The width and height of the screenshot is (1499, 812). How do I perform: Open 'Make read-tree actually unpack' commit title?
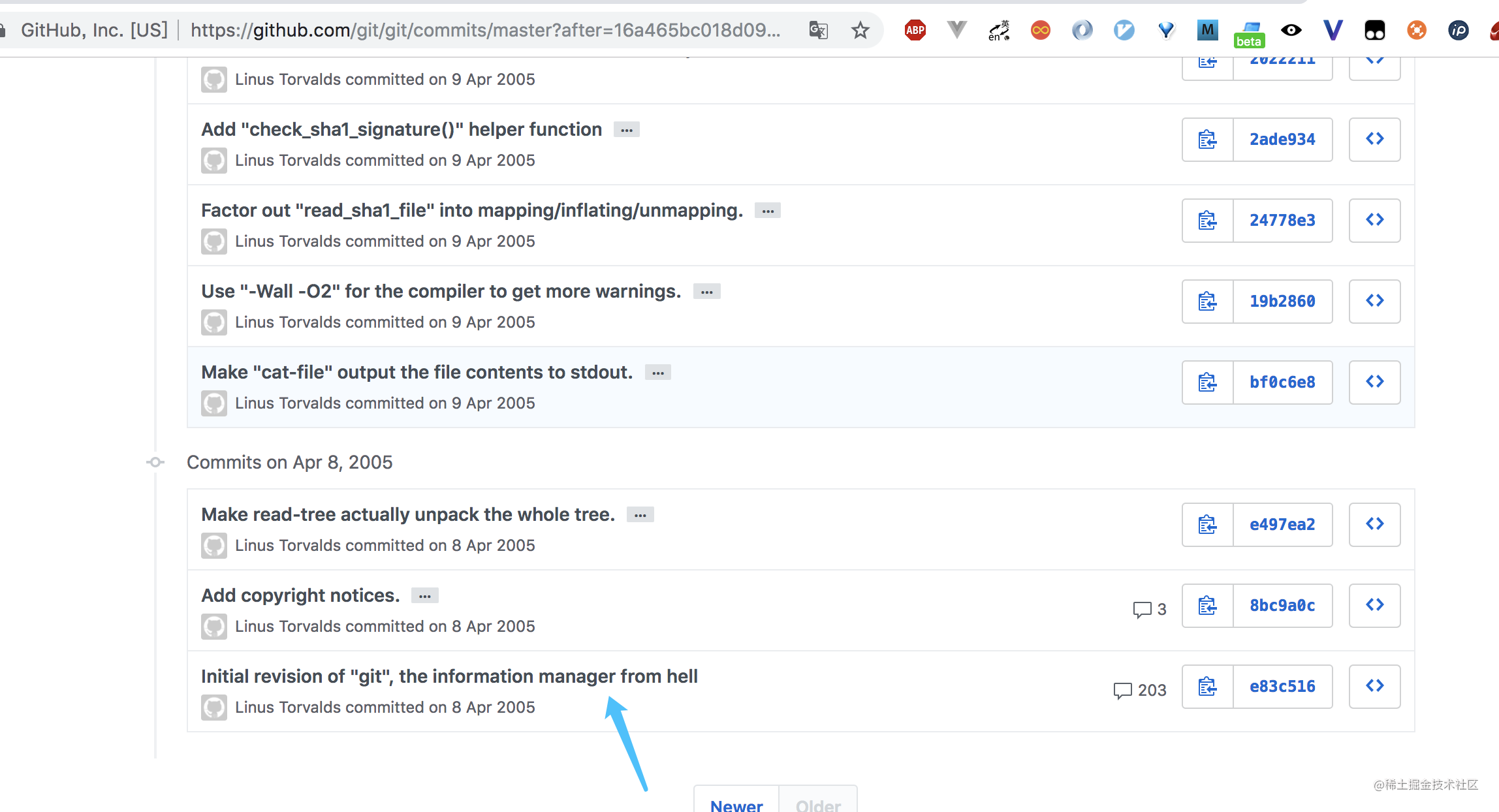[408, 514]
